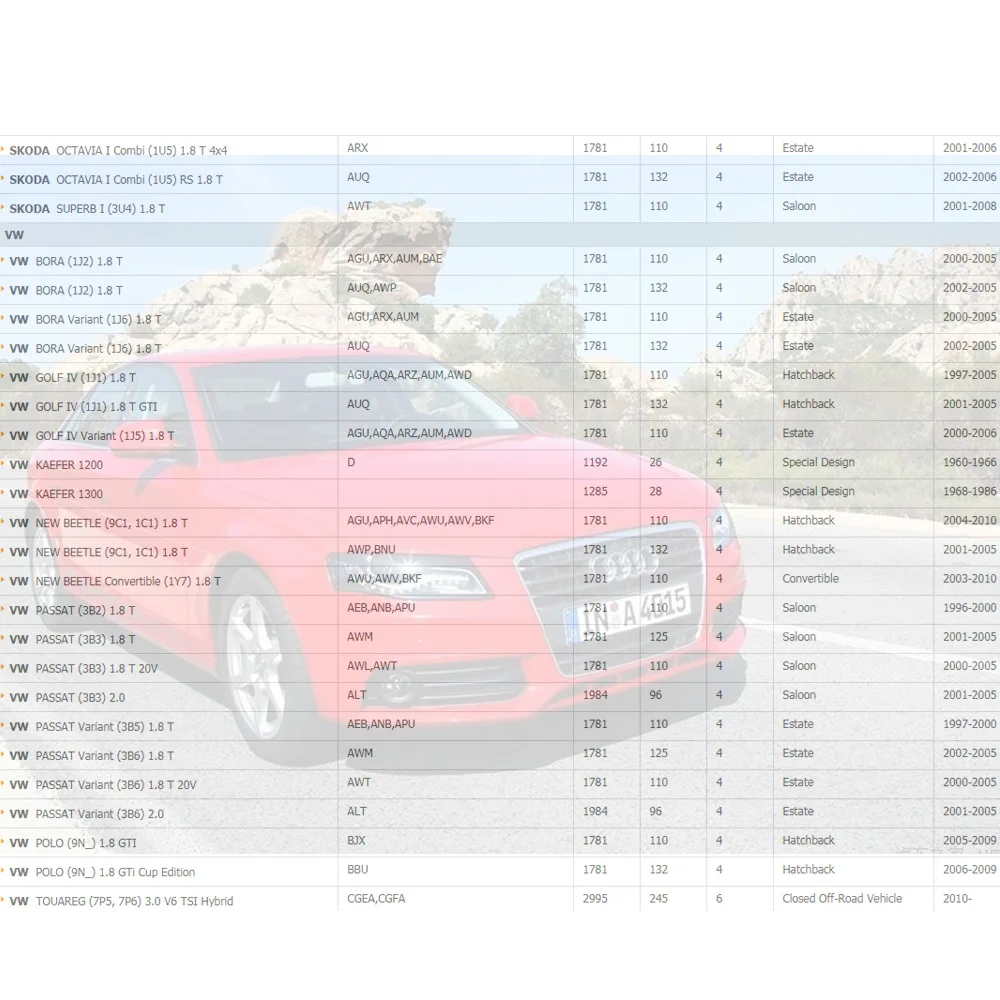Open VW GOLF IV Variant (1J5) 1.8 T

[92, 436]
